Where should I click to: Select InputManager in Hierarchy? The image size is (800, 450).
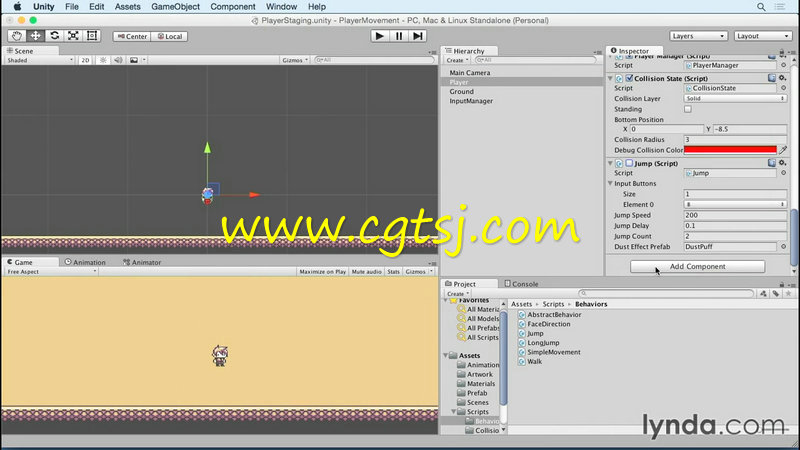471,101
